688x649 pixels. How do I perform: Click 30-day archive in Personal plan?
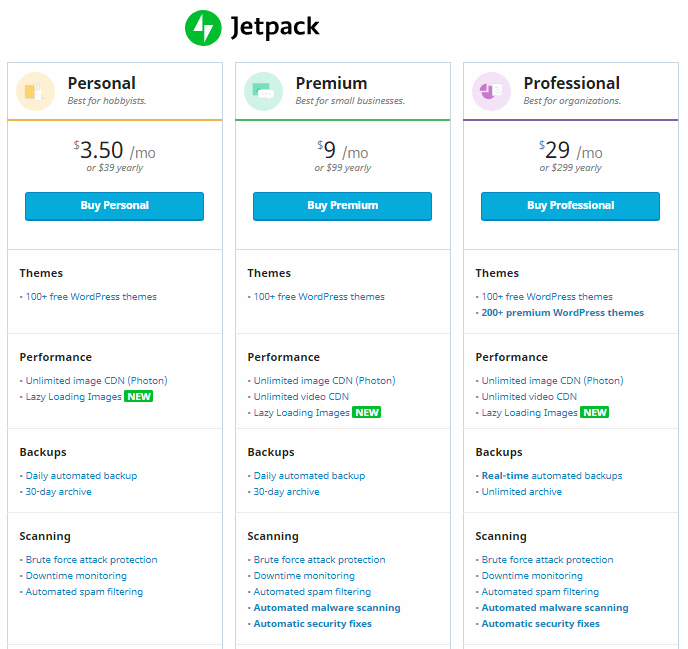(x=59, y=492)
